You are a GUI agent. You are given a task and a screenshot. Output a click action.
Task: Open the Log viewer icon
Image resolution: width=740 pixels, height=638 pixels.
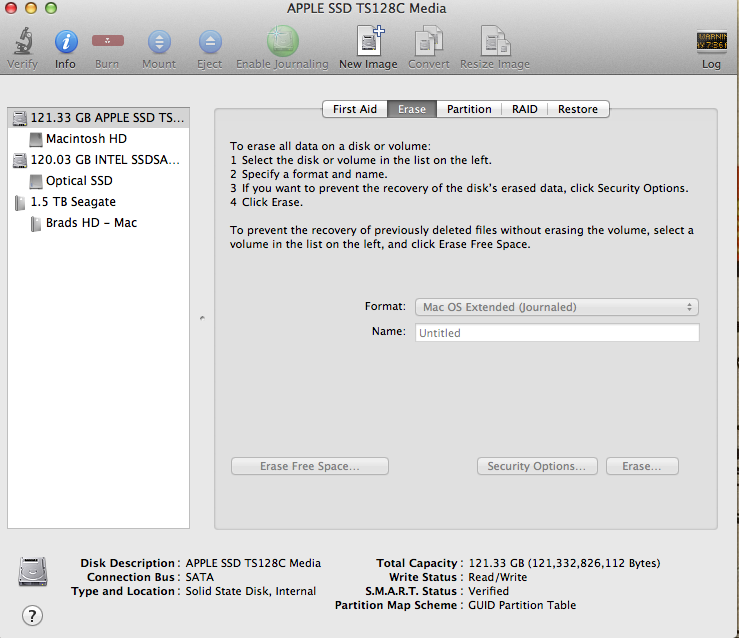tap(711, 41)
